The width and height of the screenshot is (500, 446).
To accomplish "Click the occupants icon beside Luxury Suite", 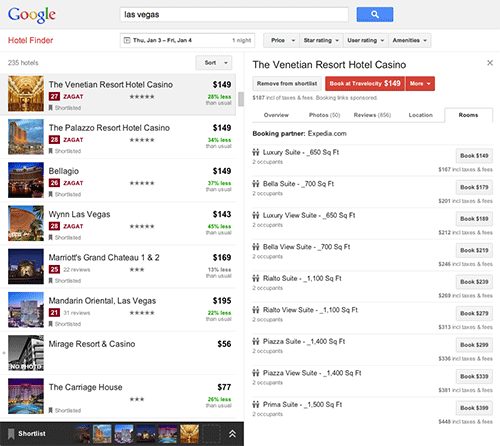I will click(x=256, y=152).
